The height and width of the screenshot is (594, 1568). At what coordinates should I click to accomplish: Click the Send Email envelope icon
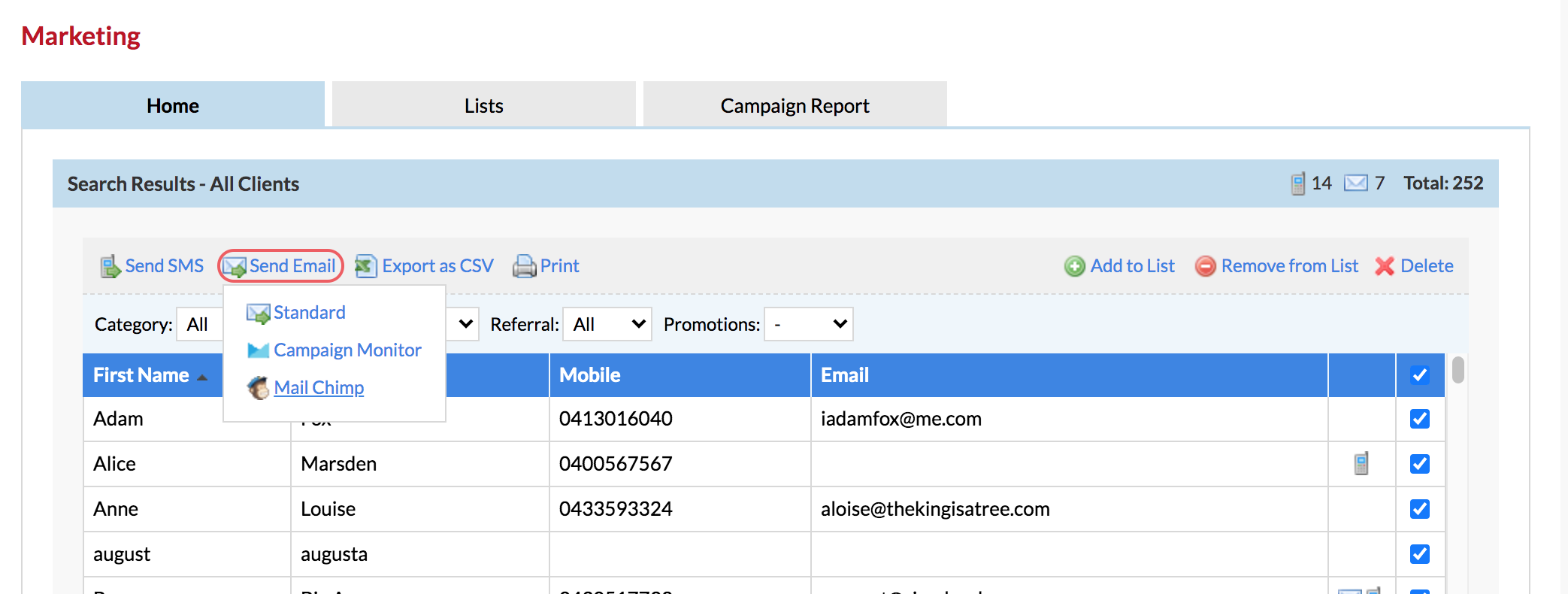point(235,267)
